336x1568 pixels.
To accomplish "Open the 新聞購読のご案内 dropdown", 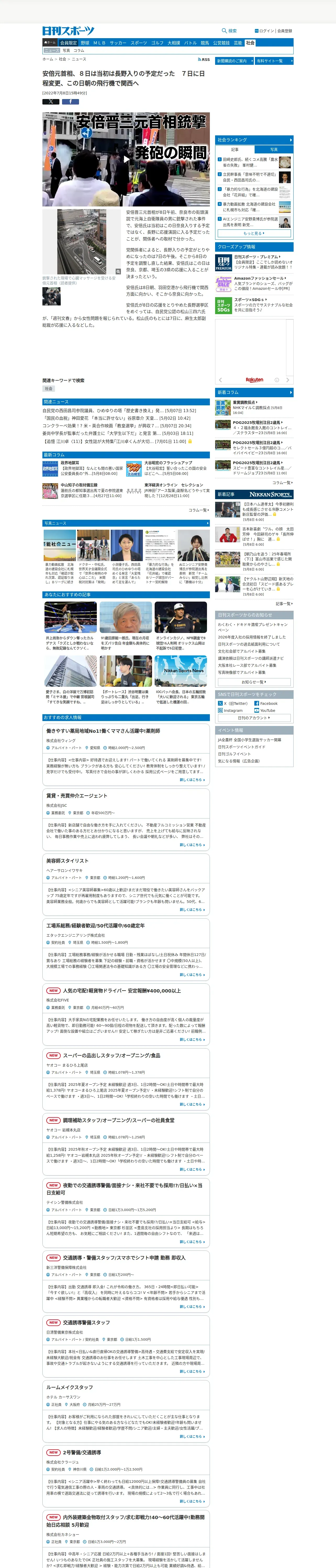I will pyautogui.click(x=234, y=61).
